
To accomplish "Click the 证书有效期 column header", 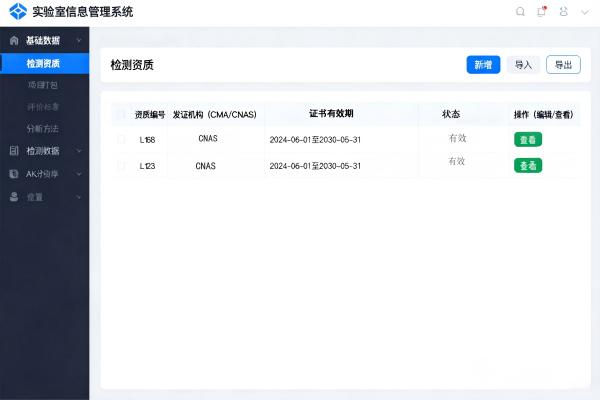I will (x=331, y=113).
